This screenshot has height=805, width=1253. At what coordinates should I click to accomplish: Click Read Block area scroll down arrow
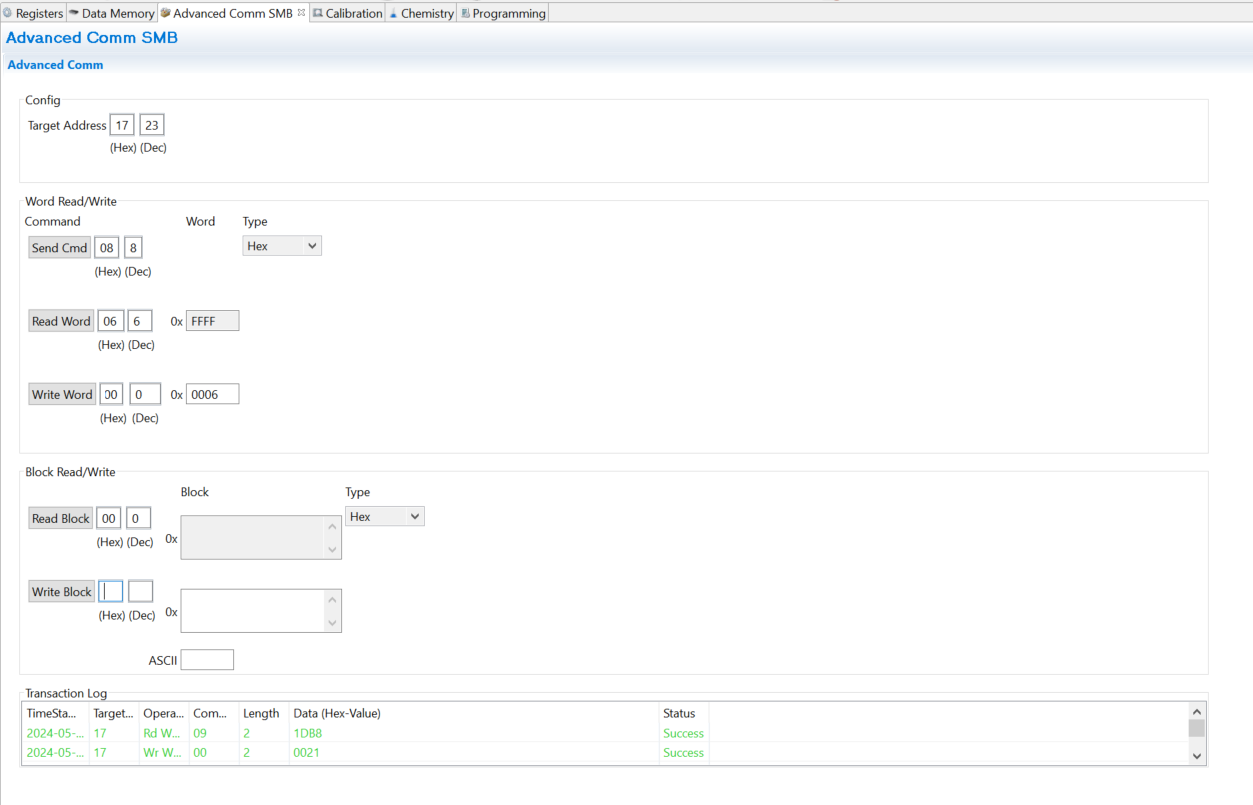[332, 549]
